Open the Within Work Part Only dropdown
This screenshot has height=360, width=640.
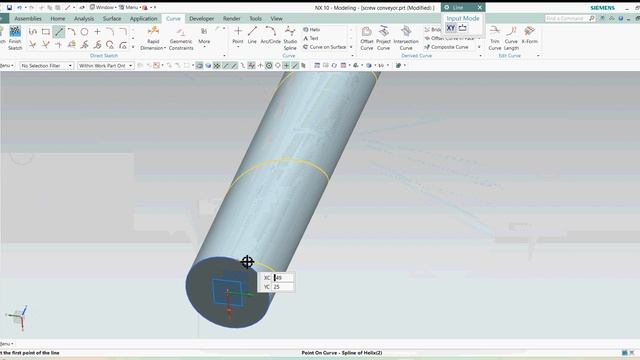click(106, 65)
